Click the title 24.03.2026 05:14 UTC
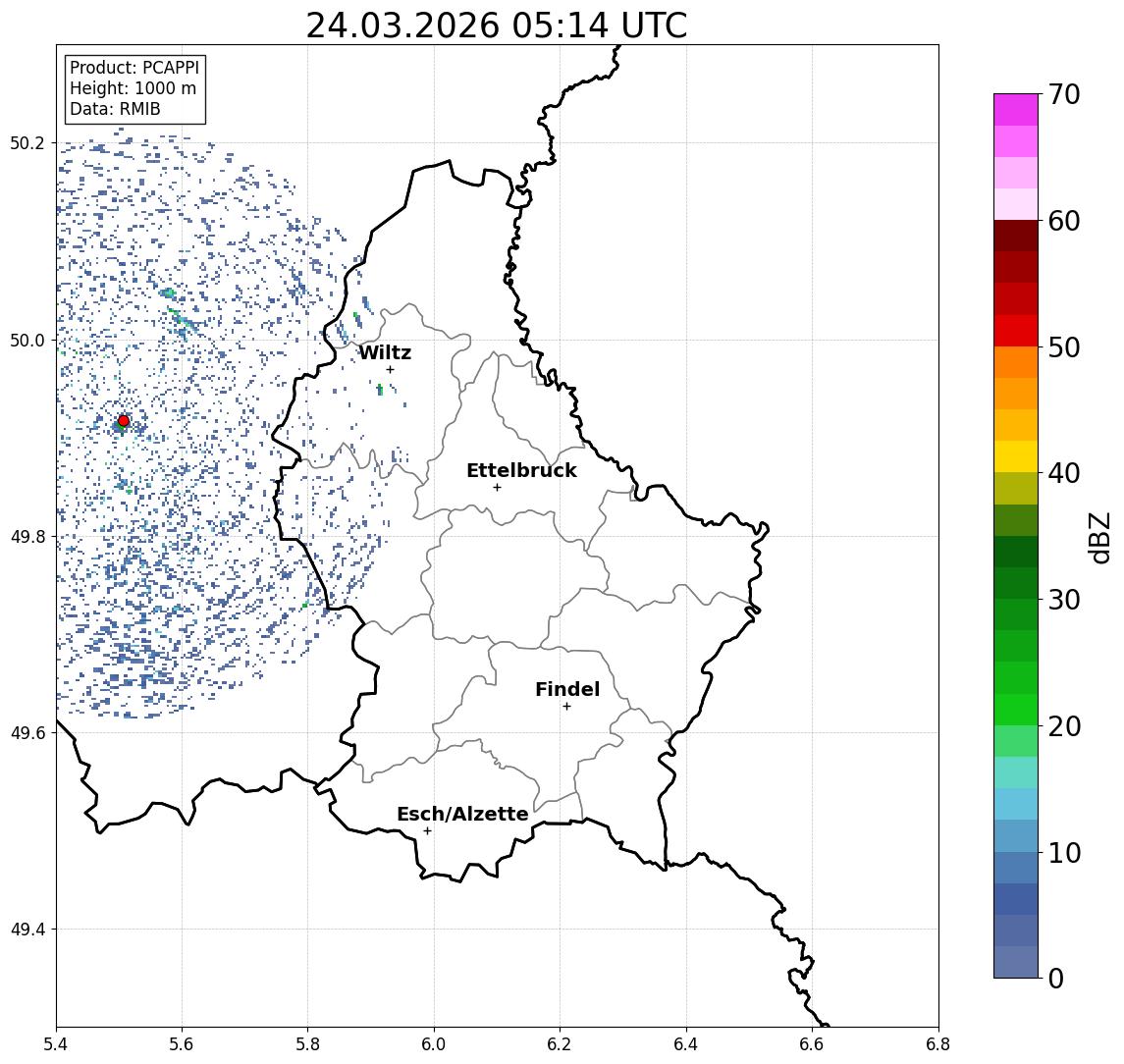This screenshot has width=1124, height=1064. coord(497,26)
